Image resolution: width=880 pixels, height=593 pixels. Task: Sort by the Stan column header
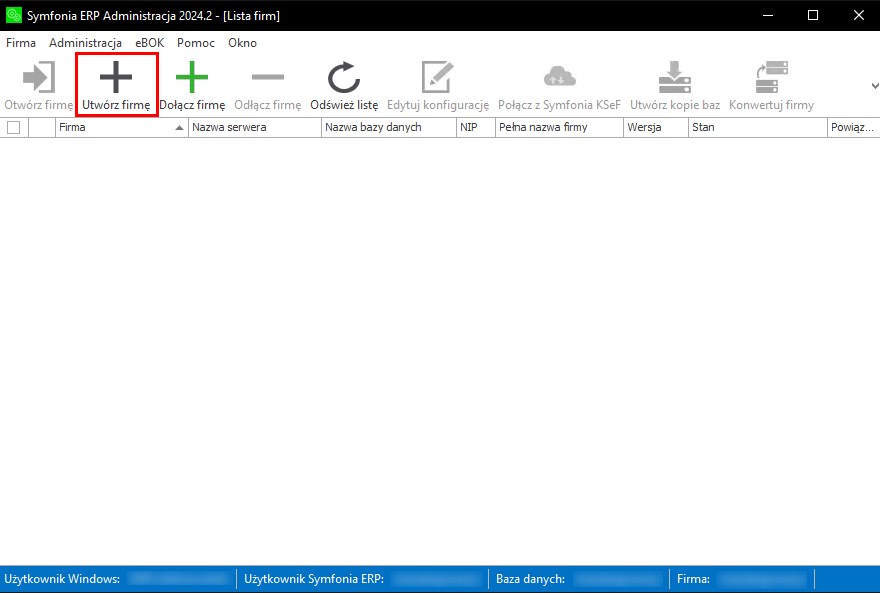point(758,127)
